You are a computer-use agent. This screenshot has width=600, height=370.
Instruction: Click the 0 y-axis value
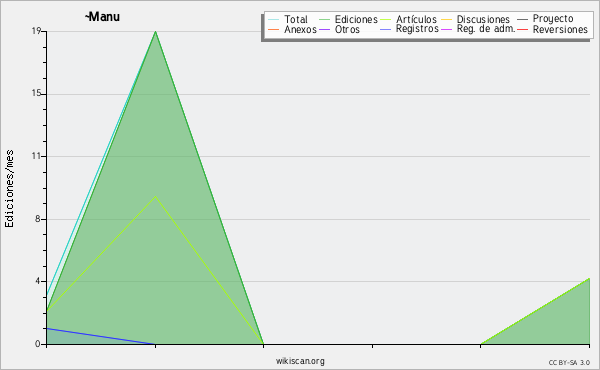[x=38, y=344]
